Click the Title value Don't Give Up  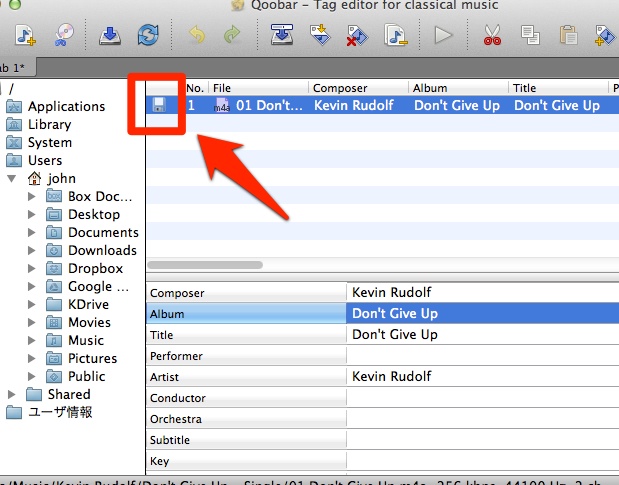pos(482,334)
